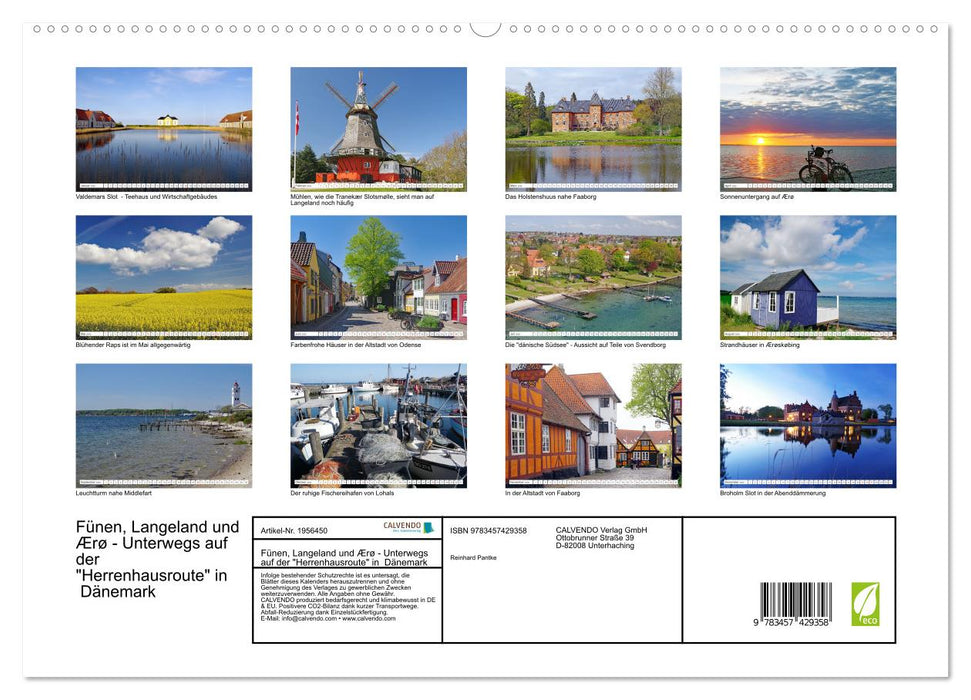Screen dimensions: 971x700
Task: Expand the Artikel-Nr. 1956450 details
Action: (x=295, y=530)
